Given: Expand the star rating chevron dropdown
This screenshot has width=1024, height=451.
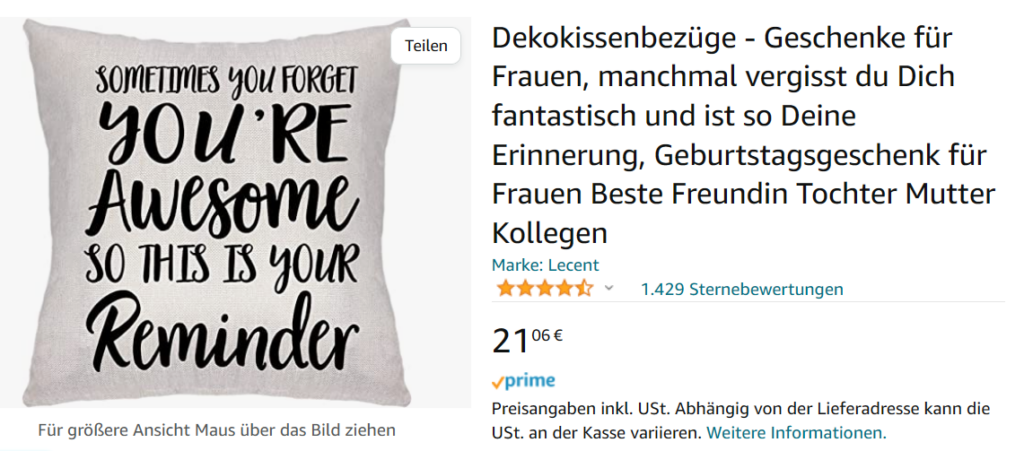Looking at the screenshot, I should pyautogui.click(x=609, y=288).
